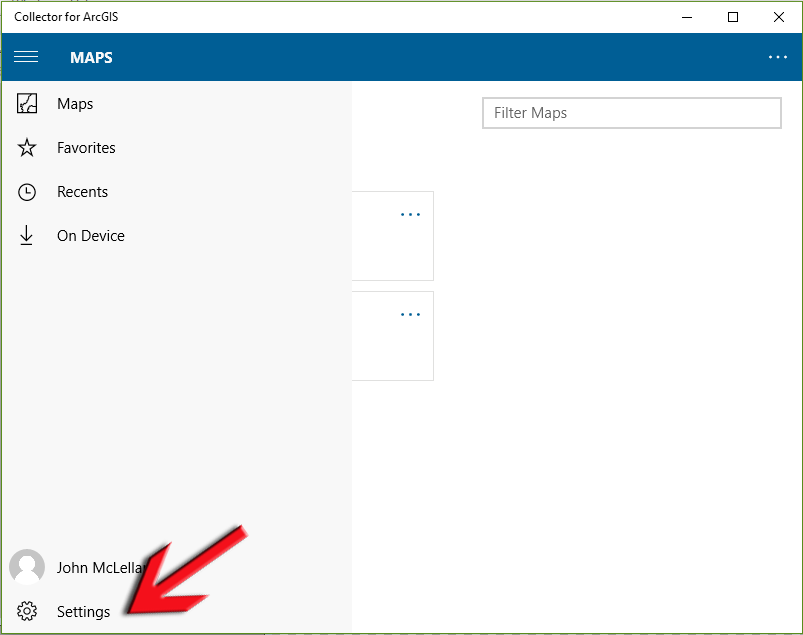Image resolution: width=803 pixels, height=635 pixels.
Task: Close the Collector for ArcGIS window
Action: tap(778, 17)
